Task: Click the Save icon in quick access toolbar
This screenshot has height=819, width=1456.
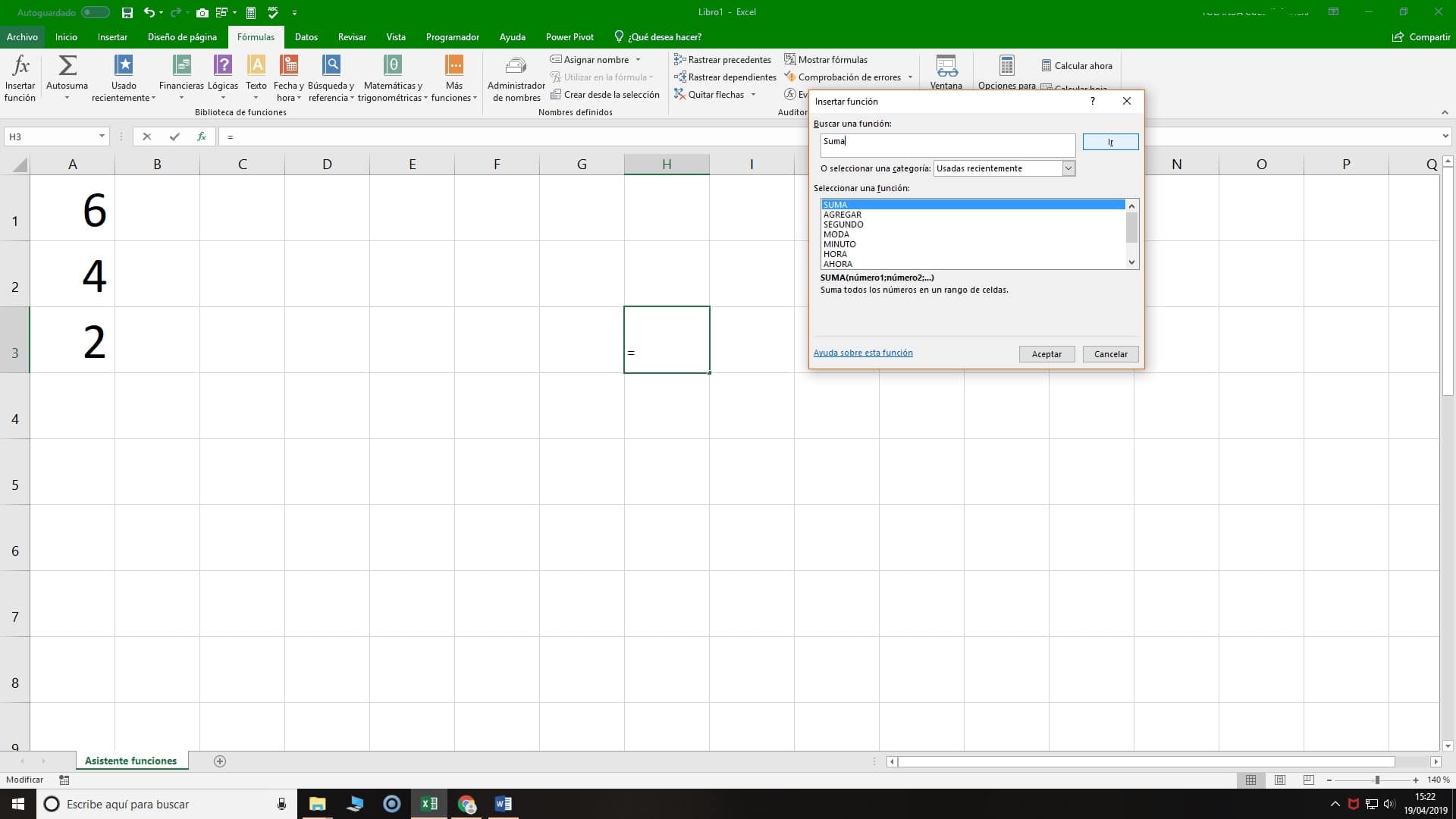Action: click(127, 13)
